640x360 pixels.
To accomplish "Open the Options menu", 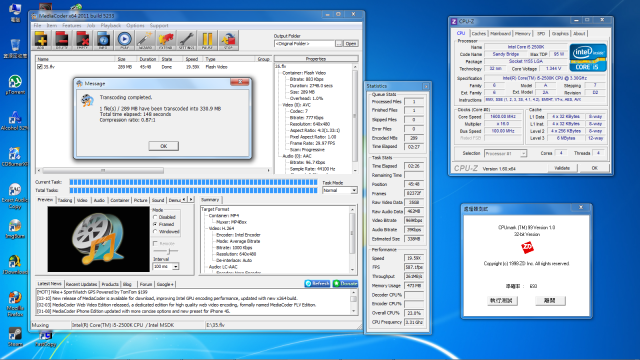I will pos(135,25).
